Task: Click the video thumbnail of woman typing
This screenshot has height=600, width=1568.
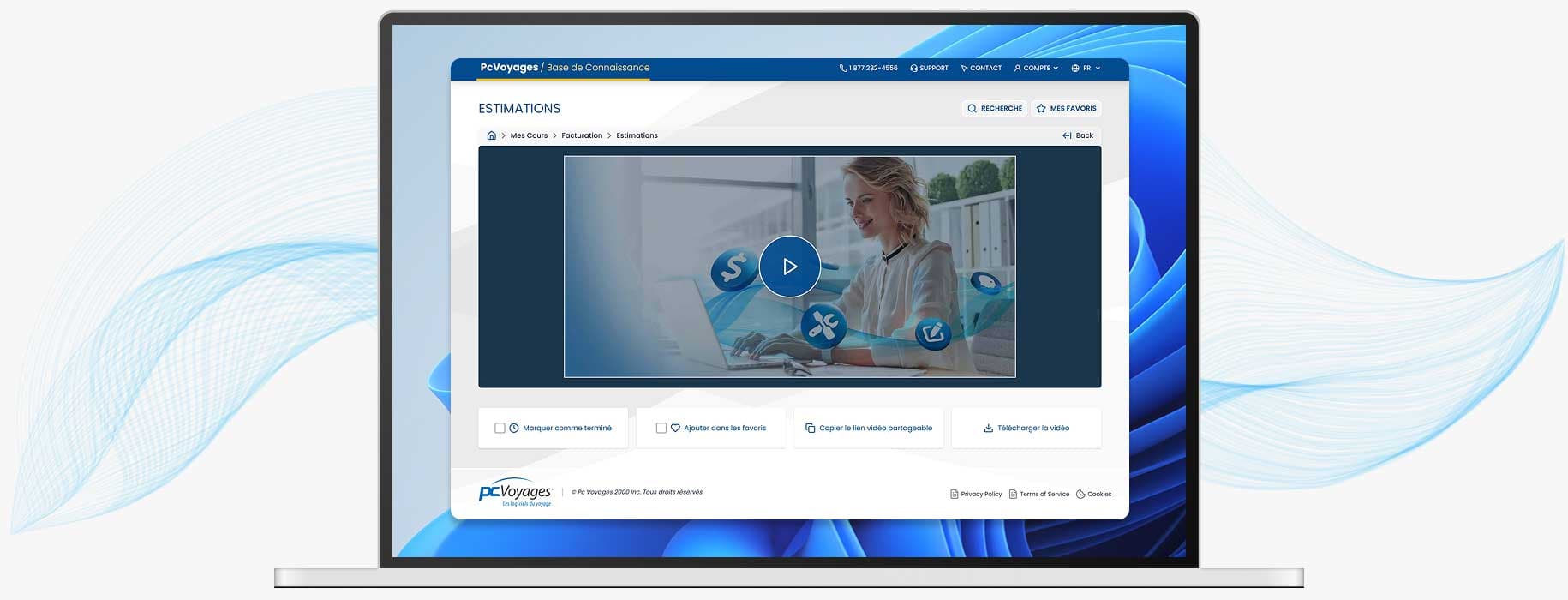Action: (789, 267)
